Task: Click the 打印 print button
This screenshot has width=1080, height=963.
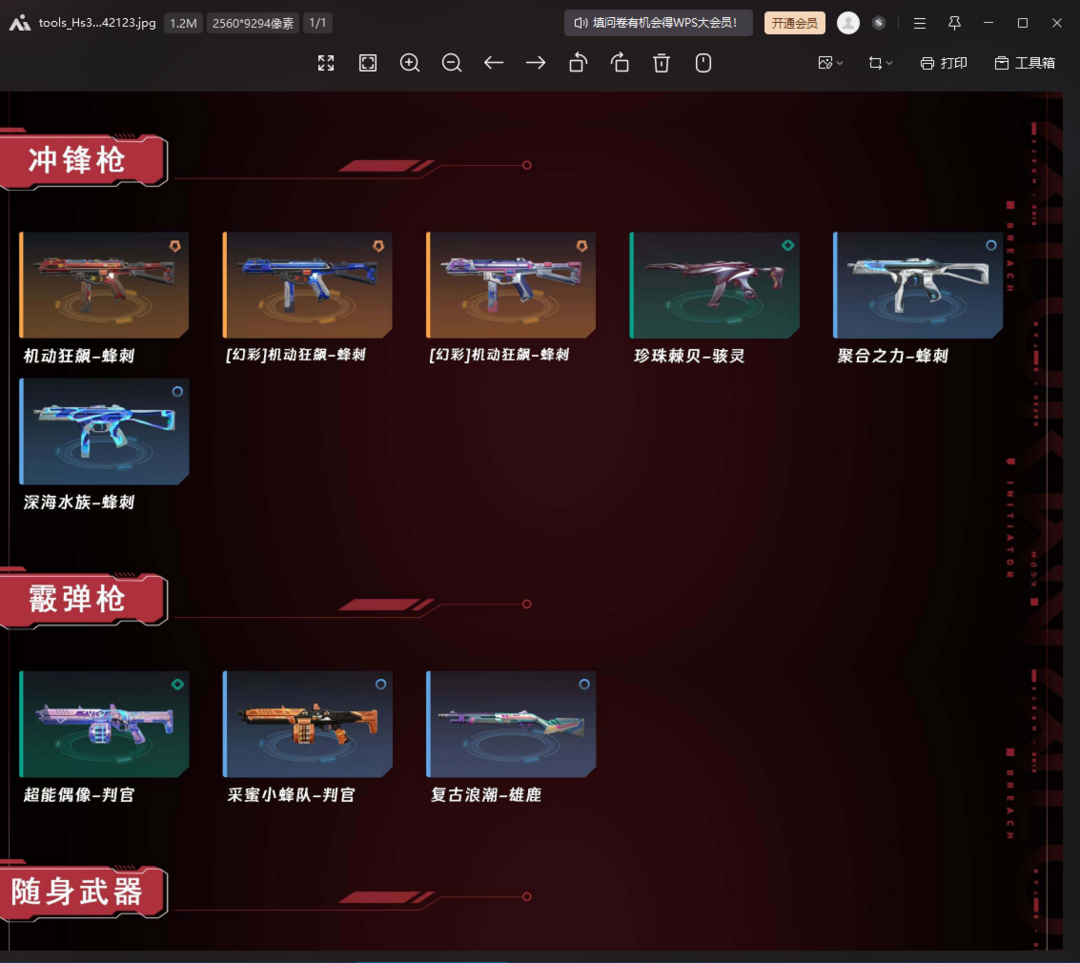Action: pos(944,63)
